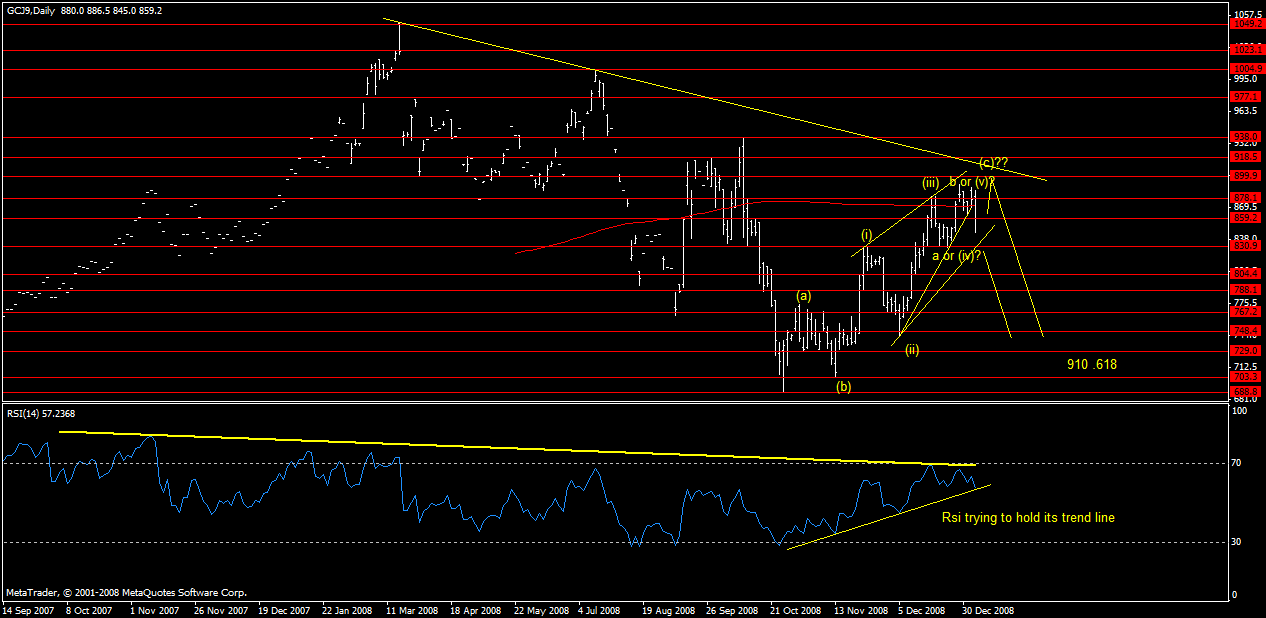Select the 688.8 price level label
This screenshot has height=618, width=1266.
coord(1245,392)
